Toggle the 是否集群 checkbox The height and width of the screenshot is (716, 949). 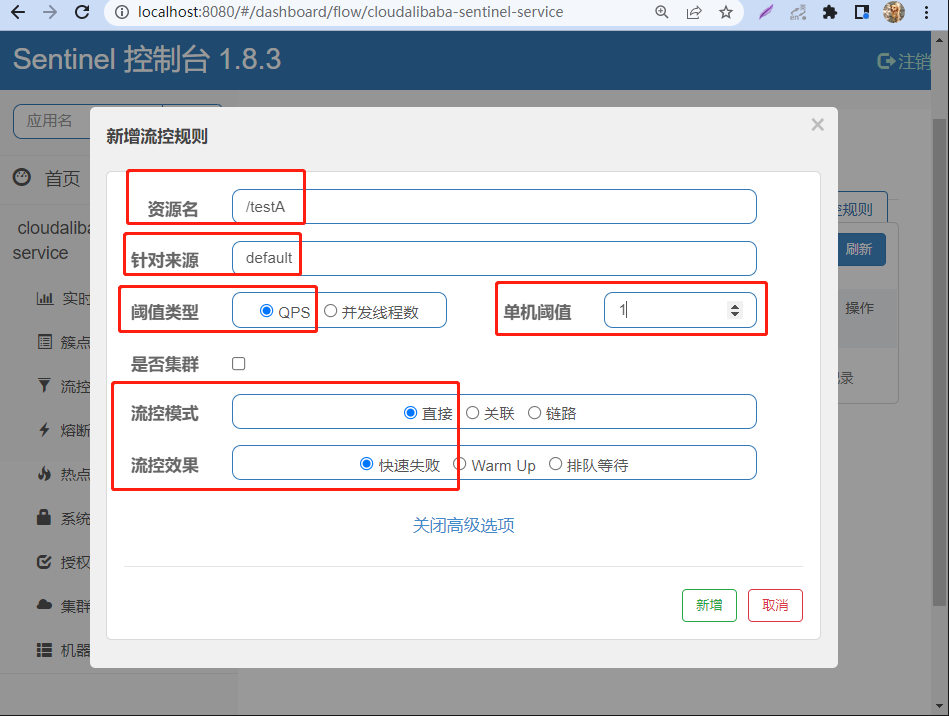click(x=238, y=363)
